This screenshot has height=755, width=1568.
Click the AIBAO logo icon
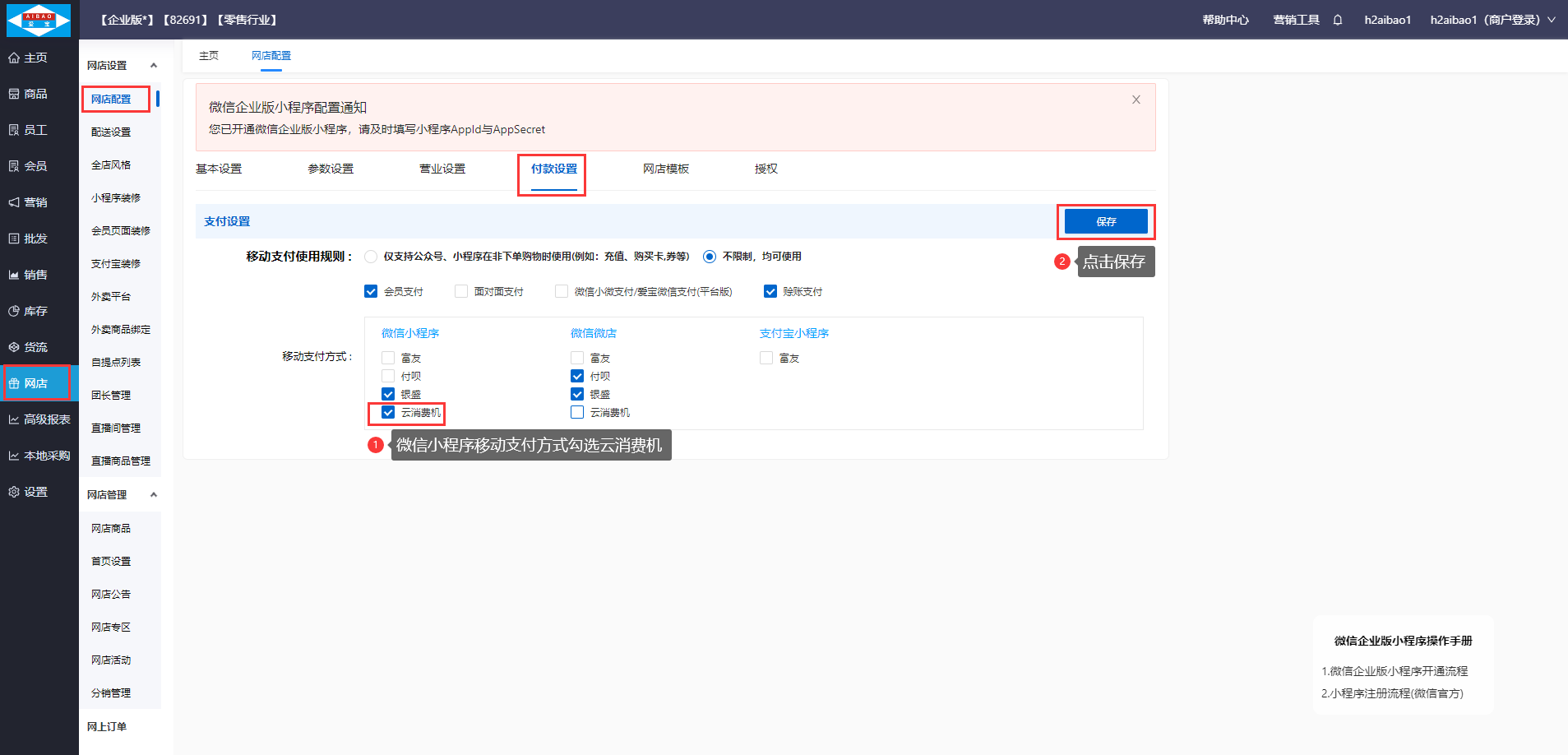[39, 20]
